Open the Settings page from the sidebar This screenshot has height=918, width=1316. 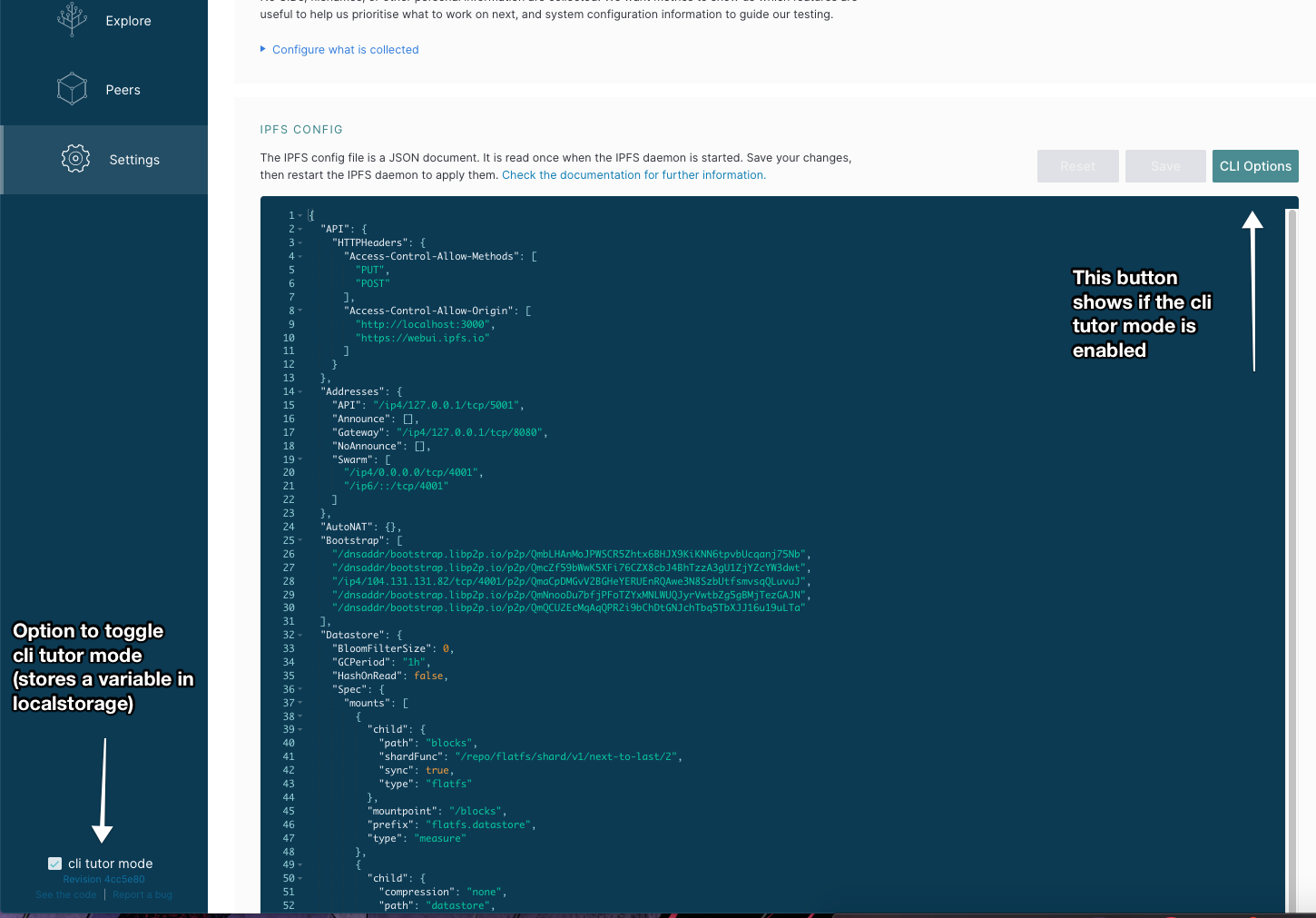point(133,159)
